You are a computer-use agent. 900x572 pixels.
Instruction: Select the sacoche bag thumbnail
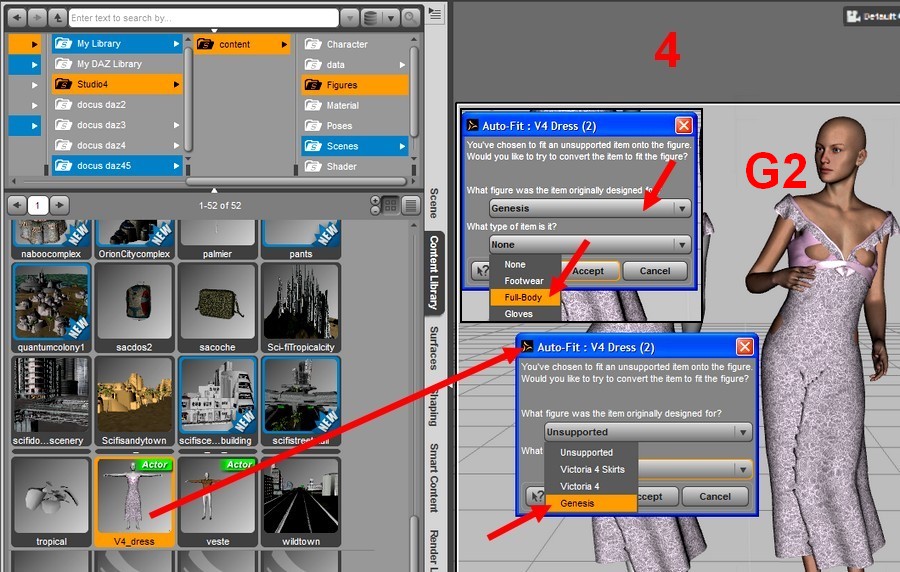[218, 308]
